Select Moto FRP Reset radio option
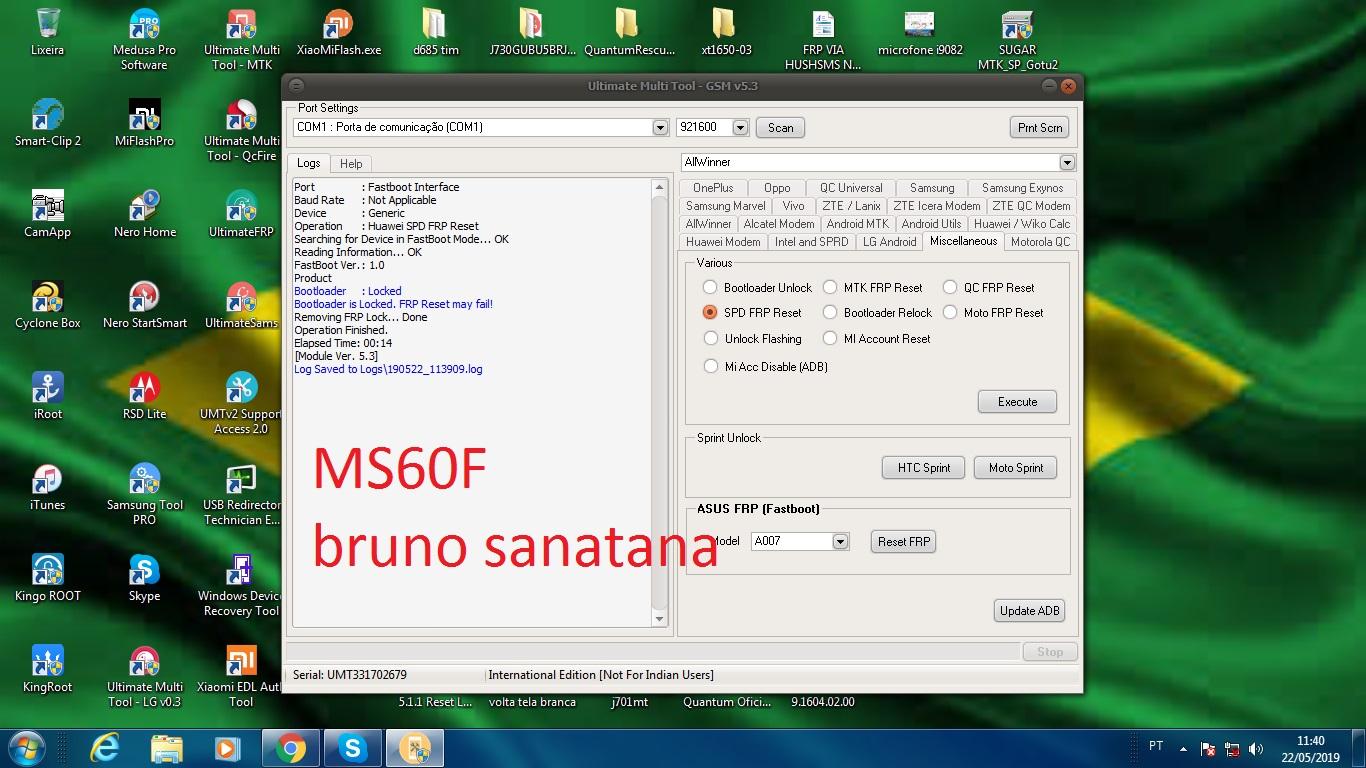This screenshot has width=1366, height=768. [x=950, y=312]
